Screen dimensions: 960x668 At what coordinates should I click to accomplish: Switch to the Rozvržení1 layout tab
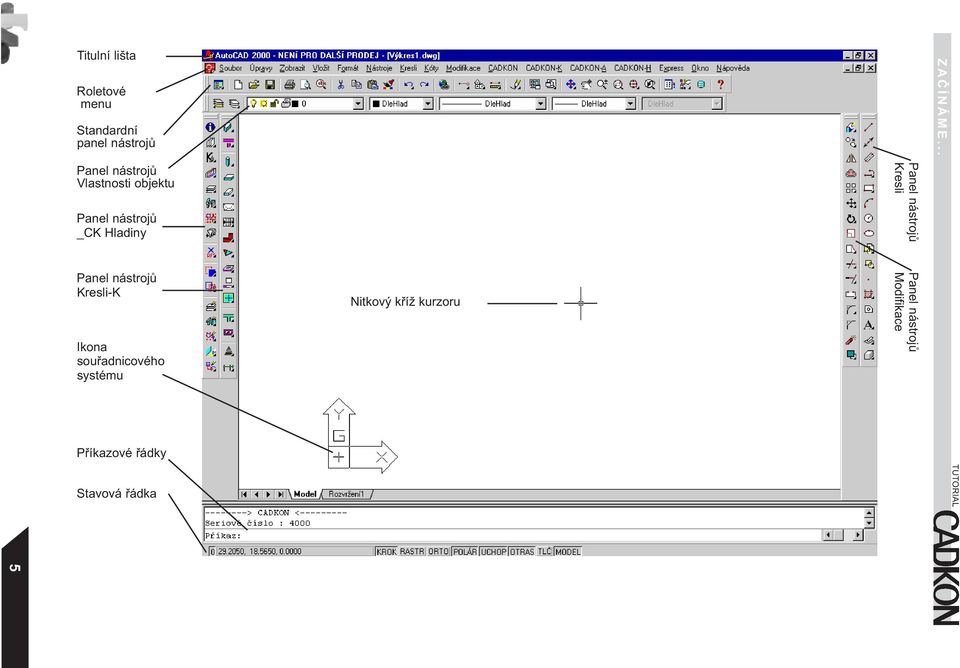click(347, 494)
